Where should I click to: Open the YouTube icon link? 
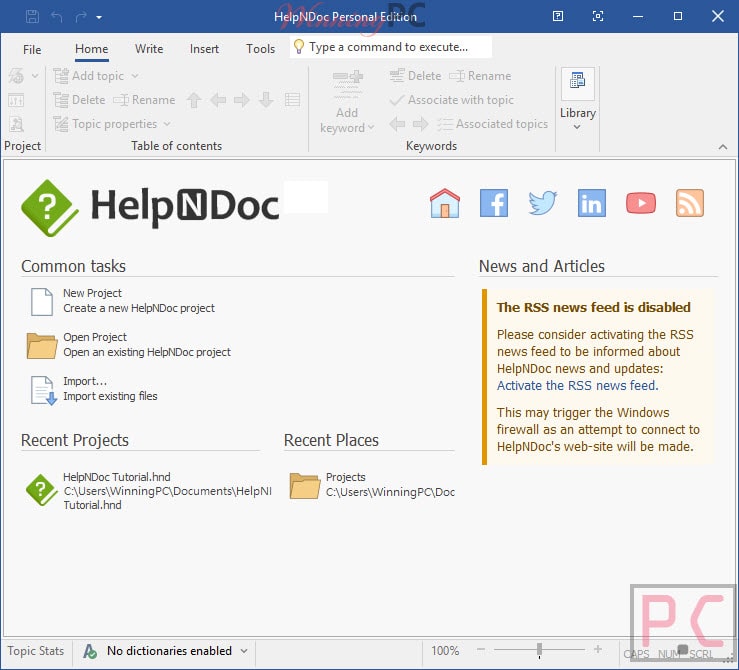coord(640,203)
